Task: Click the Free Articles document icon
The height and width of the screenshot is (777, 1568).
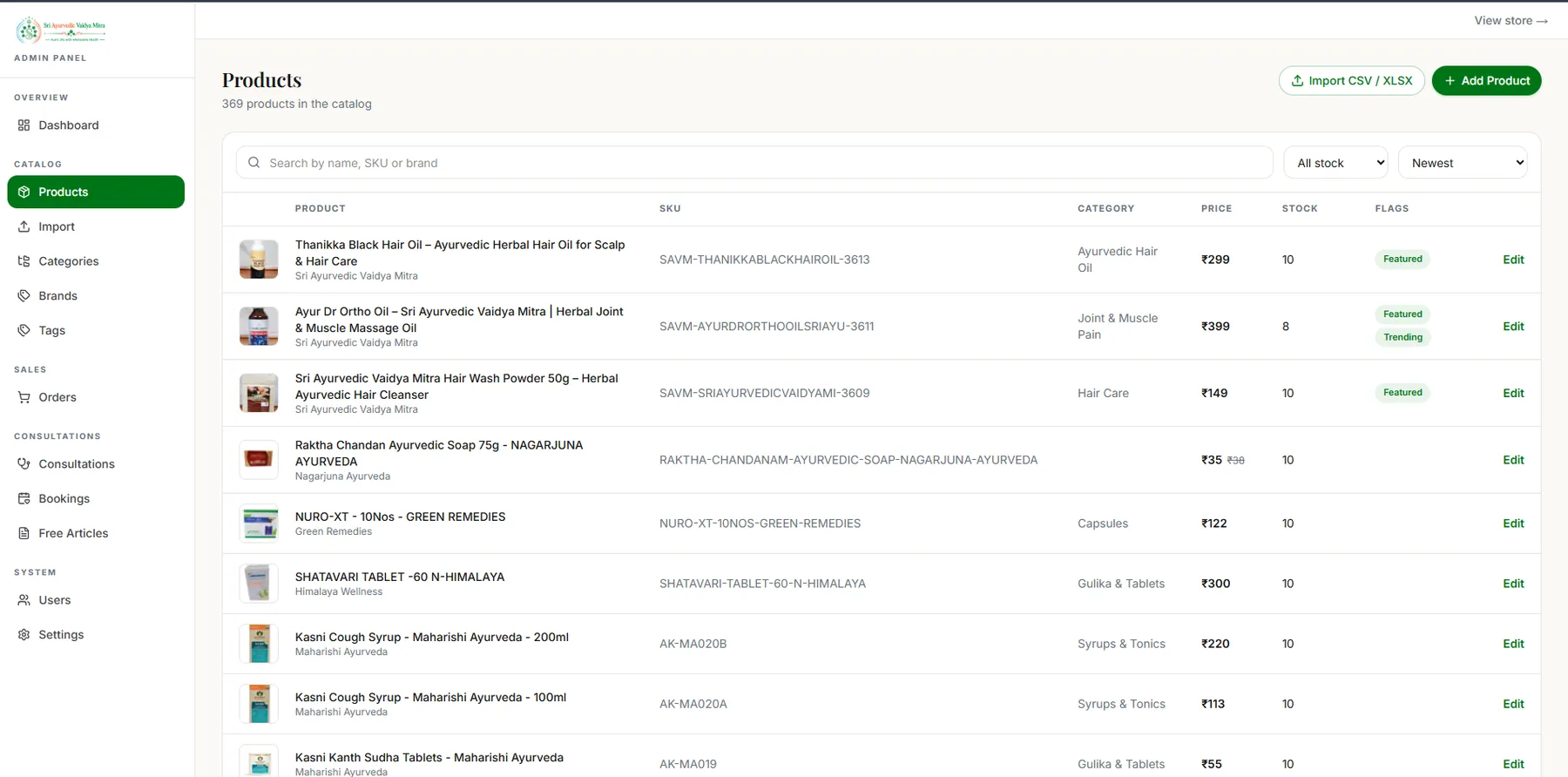Action: click(x=24, y=533)
